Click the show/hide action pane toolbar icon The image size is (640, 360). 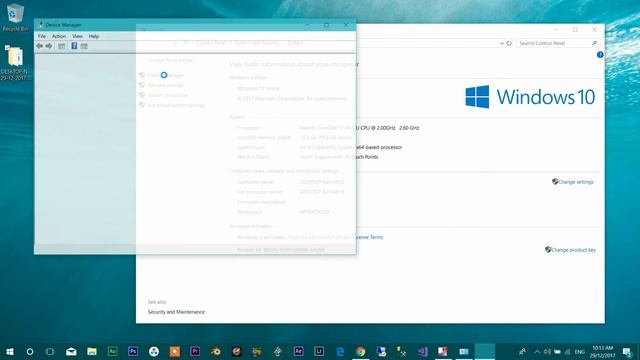click(84, 46)
